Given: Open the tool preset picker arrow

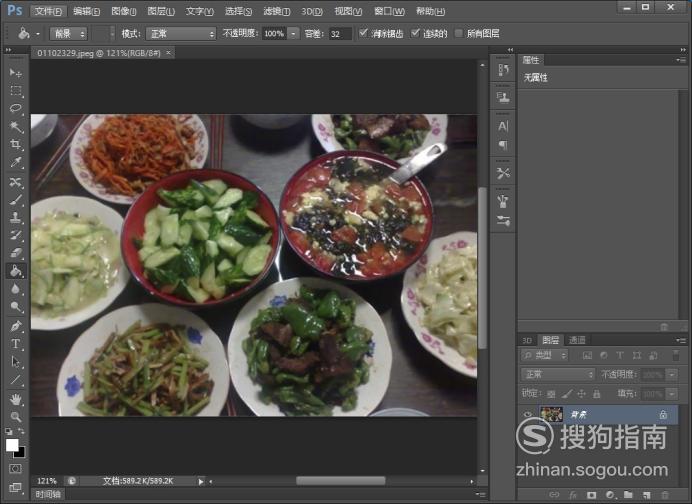Looking at the screenshot, I should tap(38, 34).
